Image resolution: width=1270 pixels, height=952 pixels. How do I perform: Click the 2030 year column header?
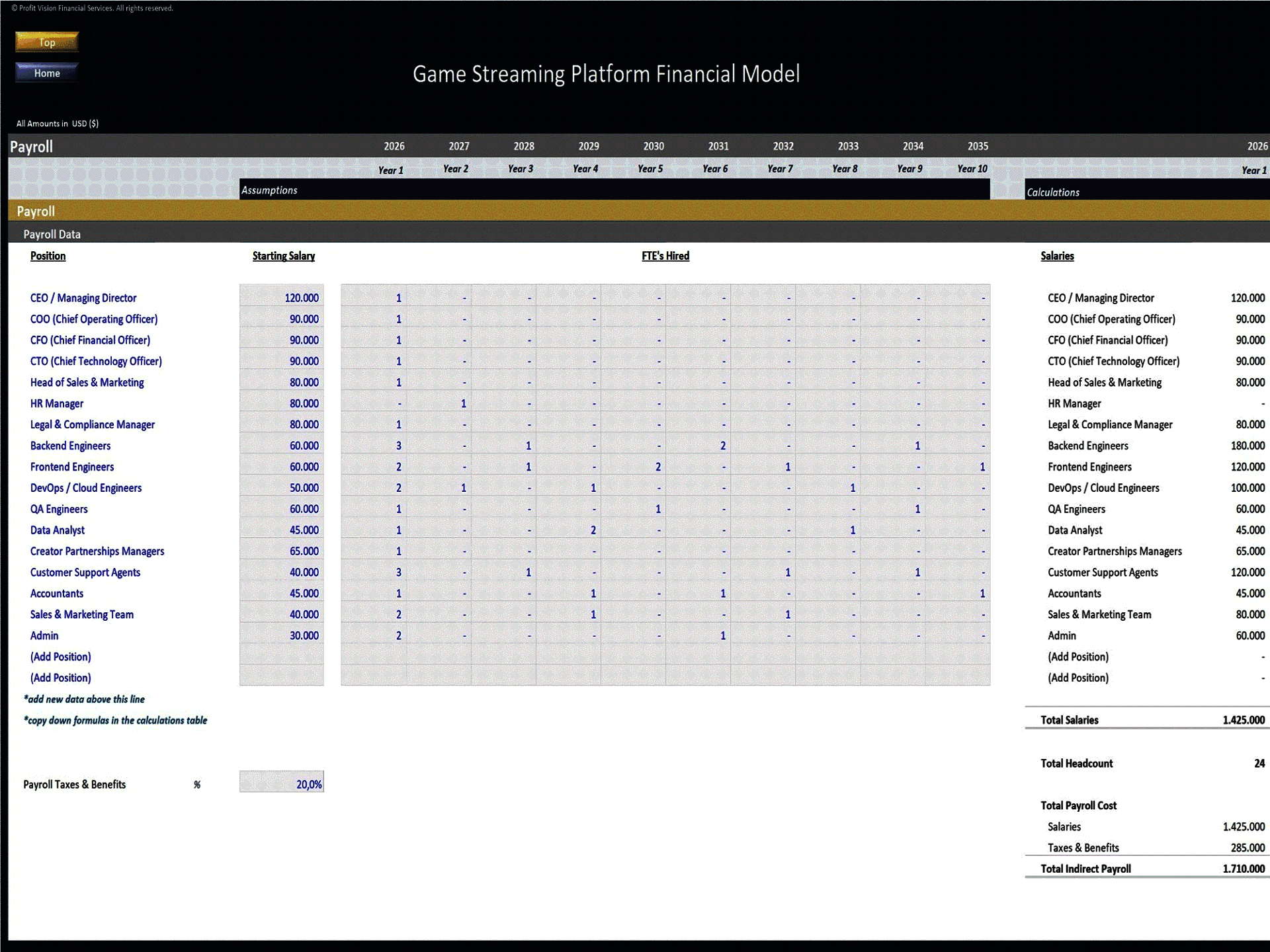pyautogui.click(x=654, y=146)
